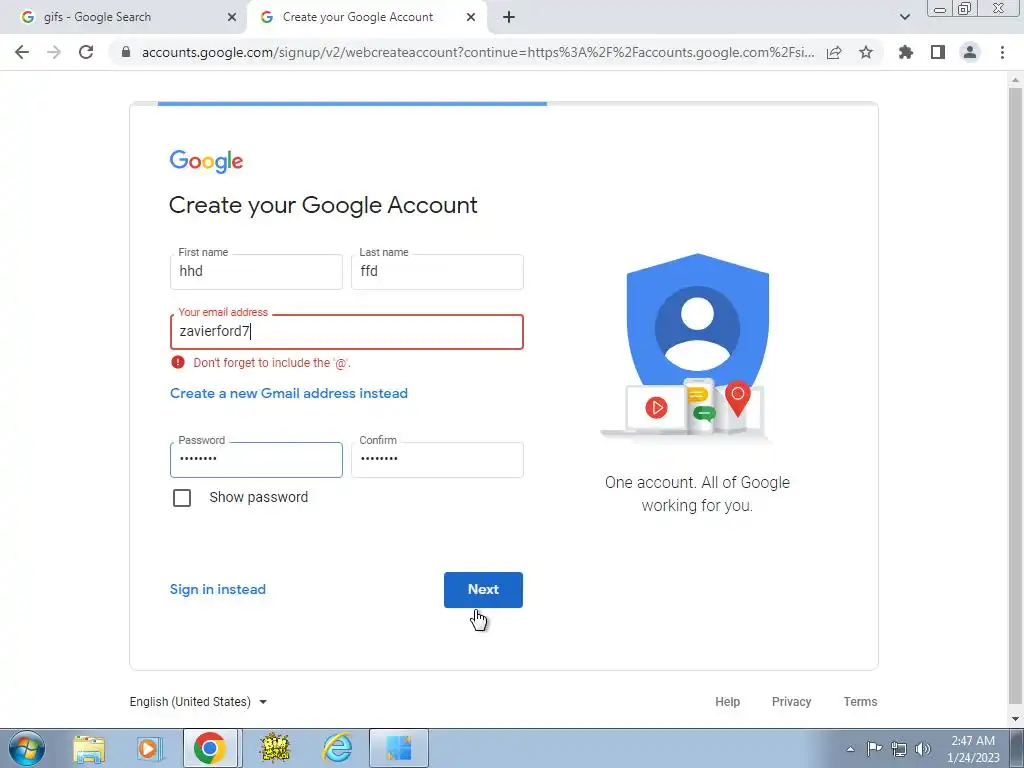Click the Last name field
Viewport: 1024px width, 768px height.
point(437,272)
